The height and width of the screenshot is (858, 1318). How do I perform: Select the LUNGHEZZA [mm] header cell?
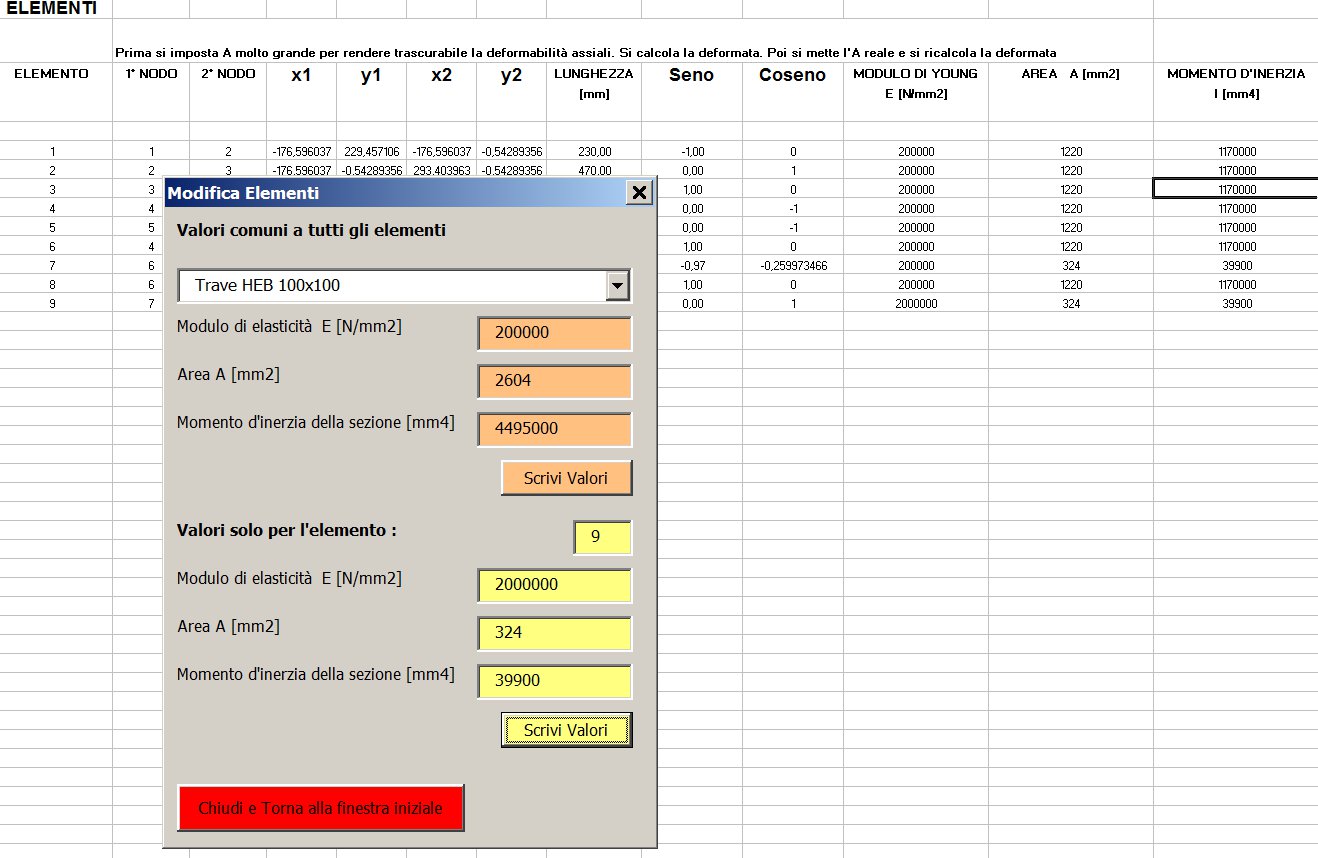pyautogui.click(x=594, y=93)
